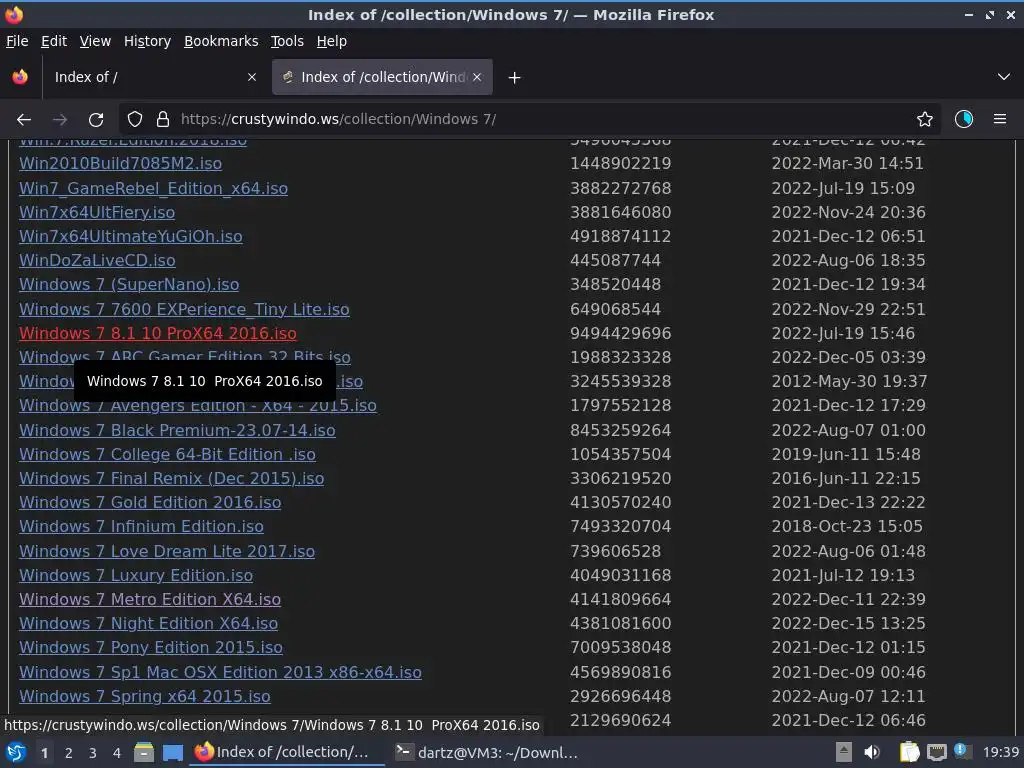The image size is (1024, 768).
Task: Open Windows 7 Night Edition X64.iso
Action: click(x=148, y=624)
